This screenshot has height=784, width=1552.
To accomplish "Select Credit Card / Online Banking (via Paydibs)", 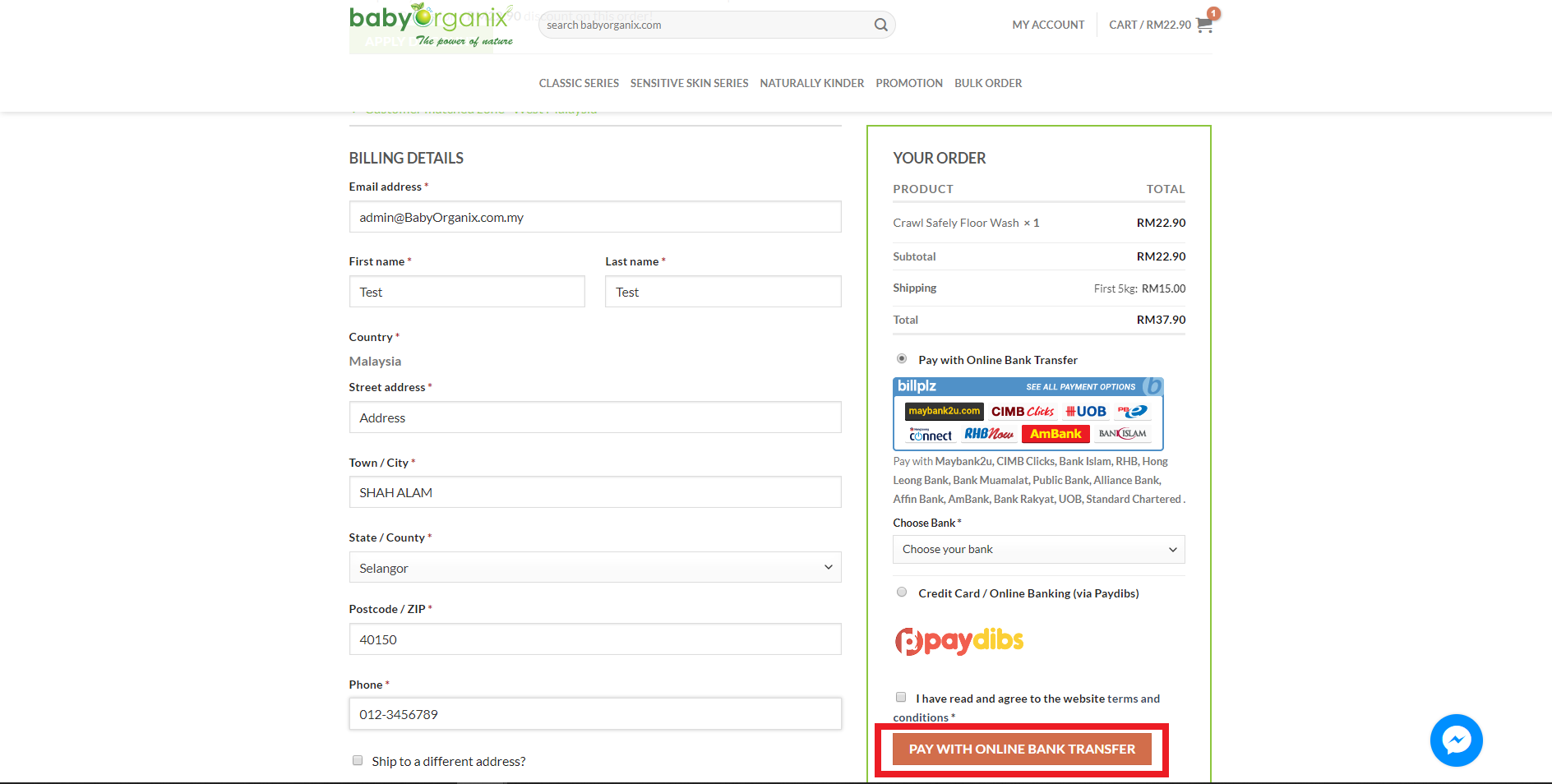I will [x=902, y=592].
